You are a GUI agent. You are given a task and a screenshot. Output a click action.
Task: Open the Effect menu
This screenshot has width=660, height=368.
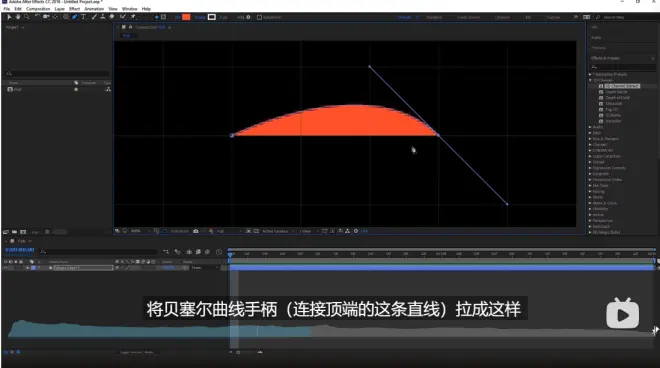click(x=74, y=9)
